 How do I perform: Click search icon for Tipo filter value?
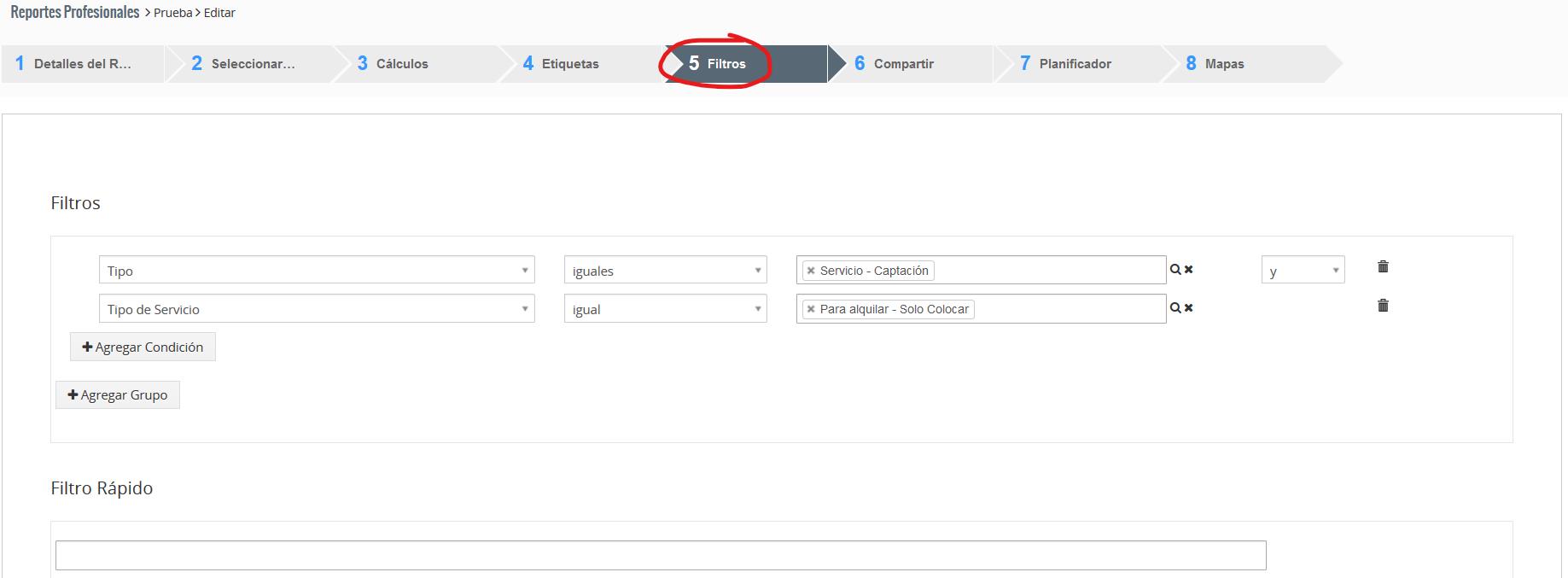1175,270
